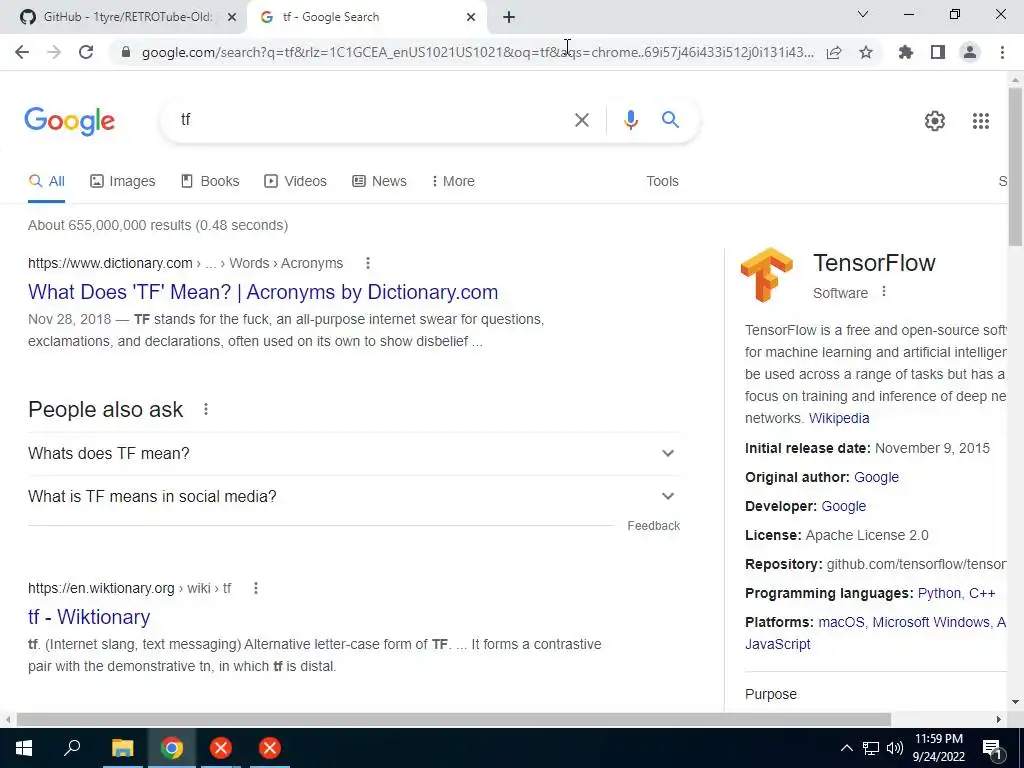
Task: Click the voice search microphone icon
Action: pos(630,120)
